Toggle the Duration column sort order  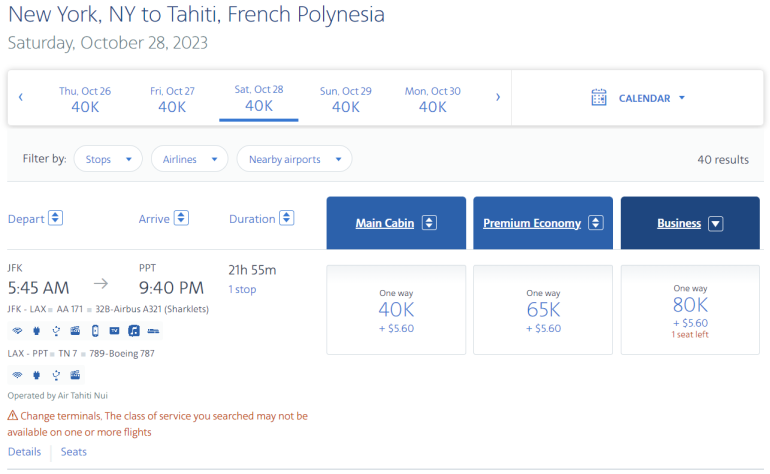[287, 218]
